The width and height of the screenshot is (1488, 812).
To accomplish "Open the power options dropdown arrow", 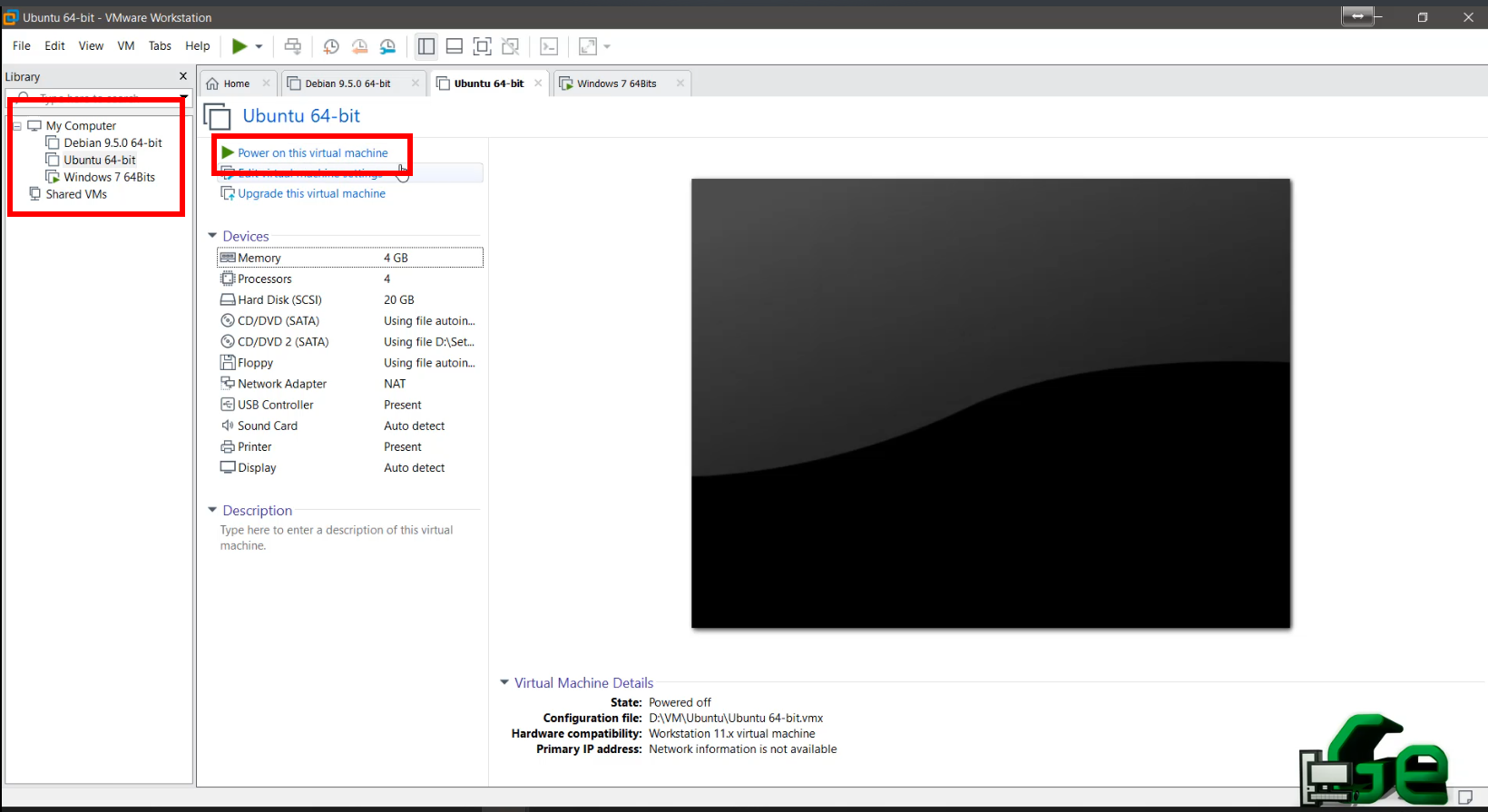I will [259, 46].
